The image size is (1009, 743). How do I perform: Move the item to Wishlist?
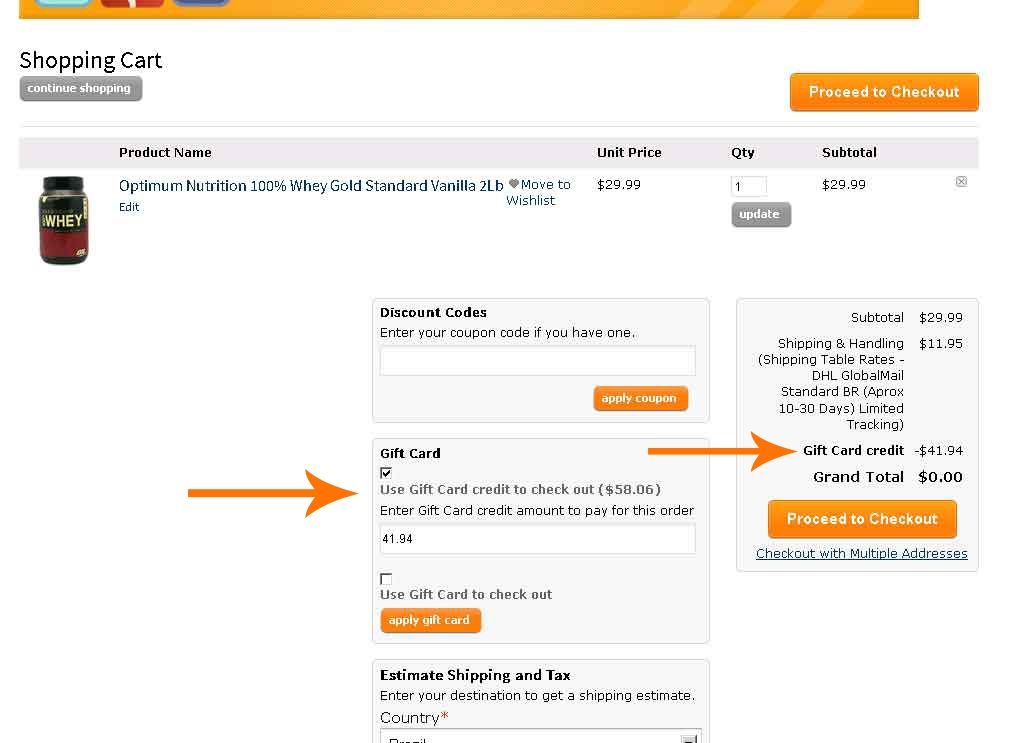coord(539,192)
